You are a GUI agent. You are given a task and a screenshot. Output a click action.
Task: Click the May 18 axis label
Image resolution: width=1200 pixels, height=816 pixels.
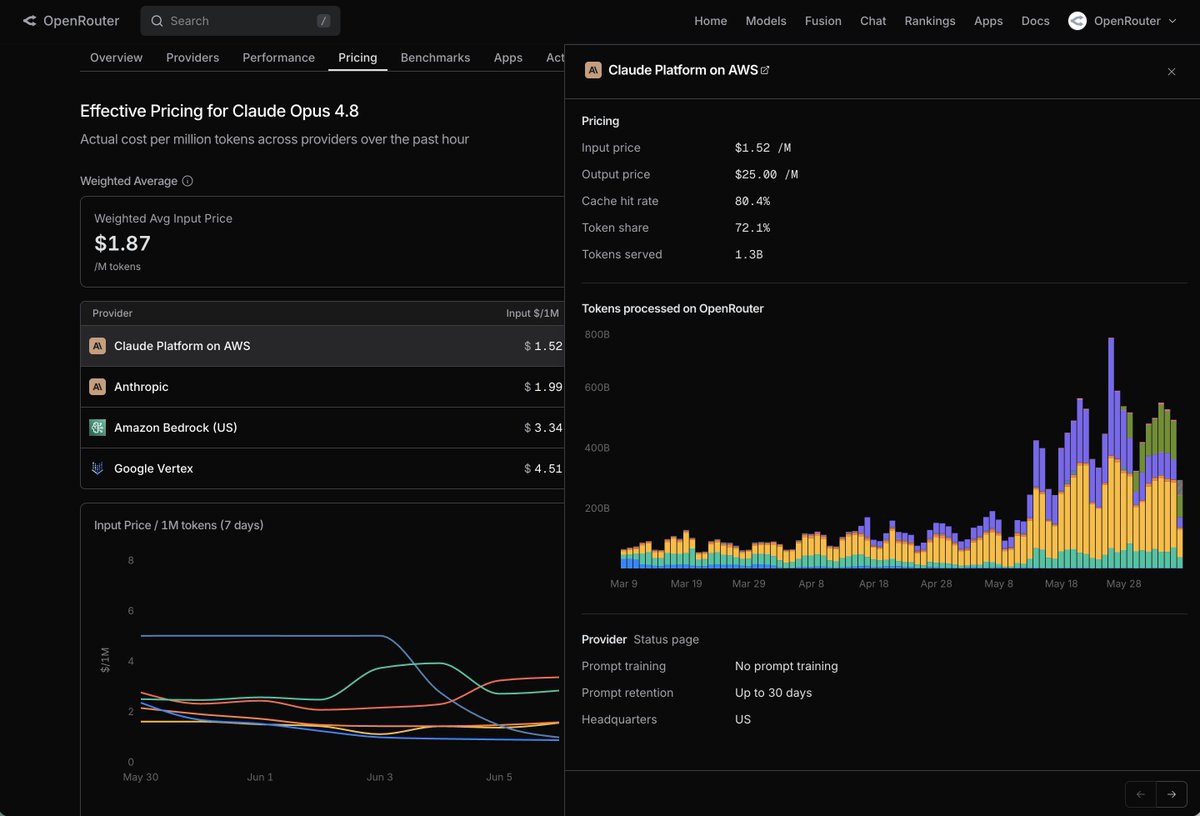pos(1061,583)
